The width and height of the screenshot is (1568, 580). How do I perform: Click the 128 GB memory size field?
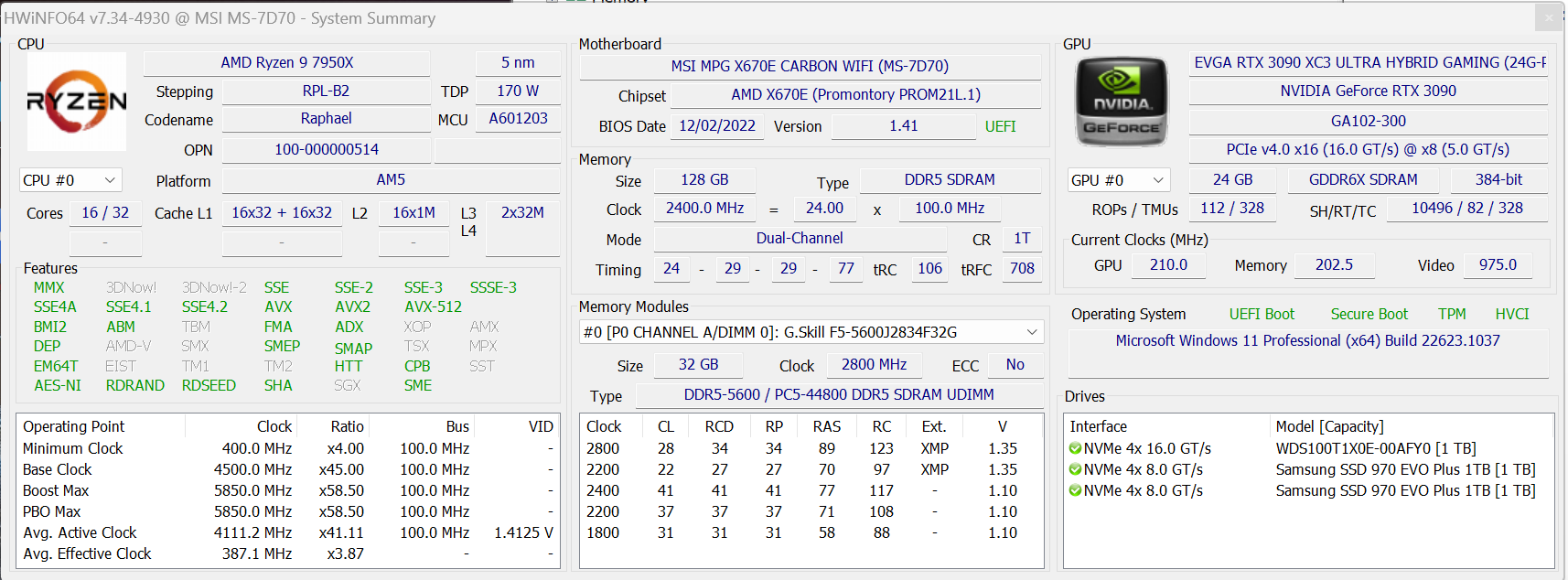[704, 180]
